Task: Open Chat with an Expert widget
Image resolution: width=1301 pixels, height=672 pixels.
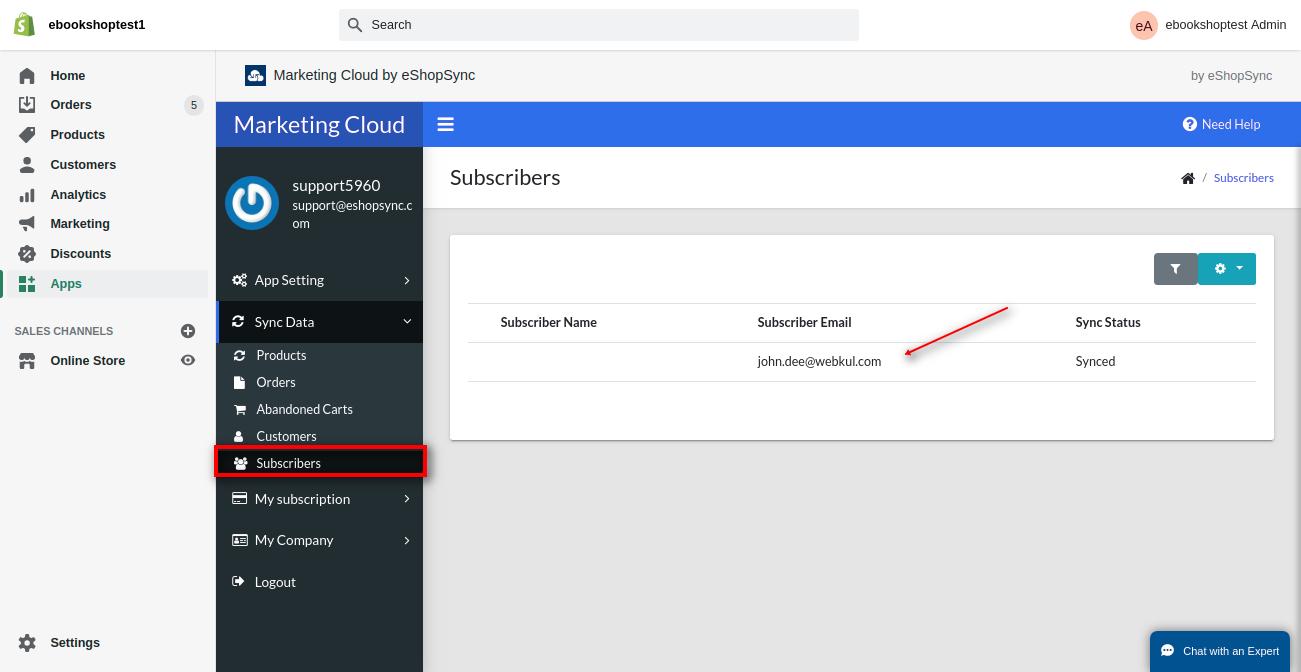Action: pos(1220,651)
